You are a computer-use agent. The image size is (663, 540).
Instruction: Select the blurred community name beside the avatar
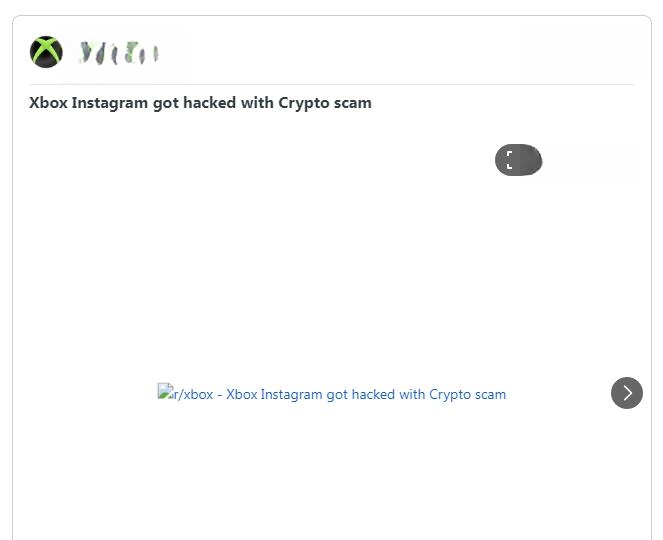pos(119,53)
